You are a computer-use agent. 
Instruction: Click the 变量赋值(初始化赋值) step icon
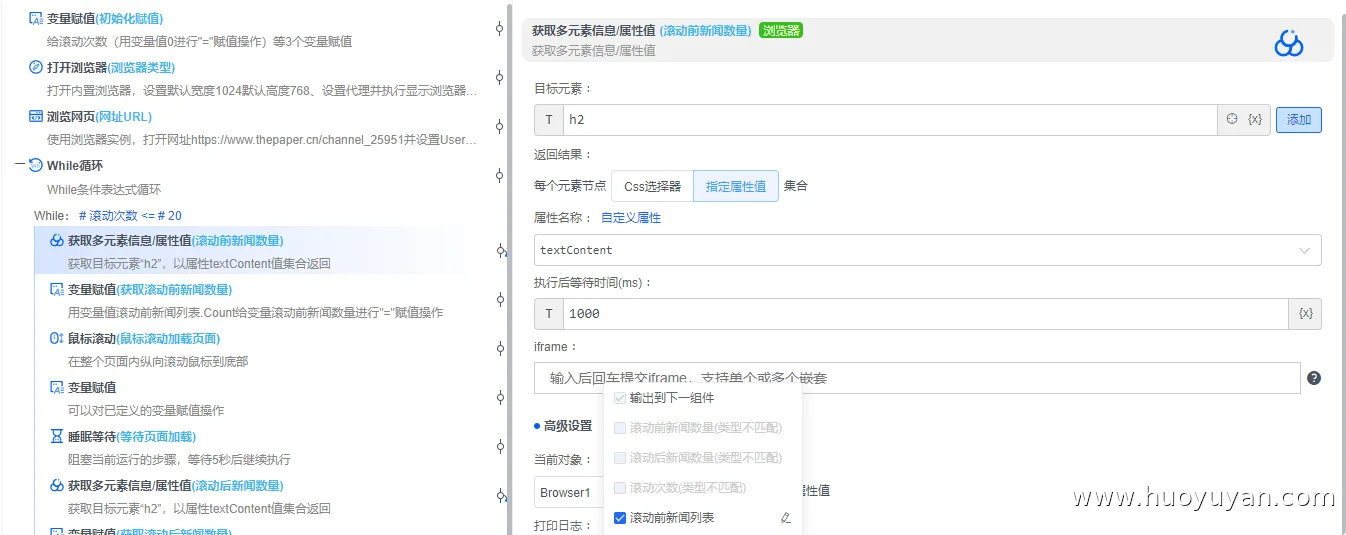[36, 18]
